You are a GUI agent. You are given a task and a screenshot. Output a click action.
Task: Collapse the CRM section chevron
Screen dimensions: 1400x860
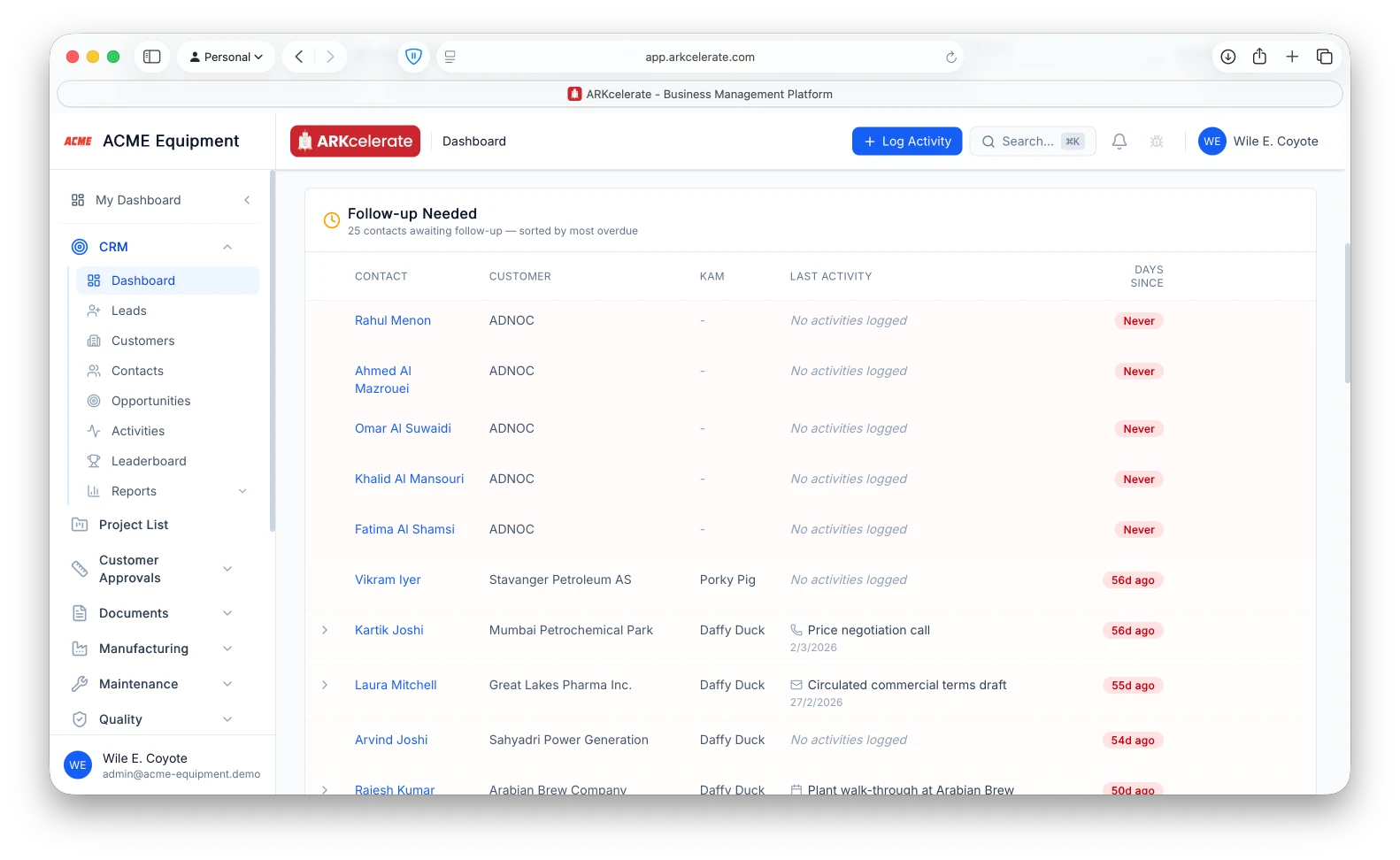pyautogui.click(x=227, y=247)
